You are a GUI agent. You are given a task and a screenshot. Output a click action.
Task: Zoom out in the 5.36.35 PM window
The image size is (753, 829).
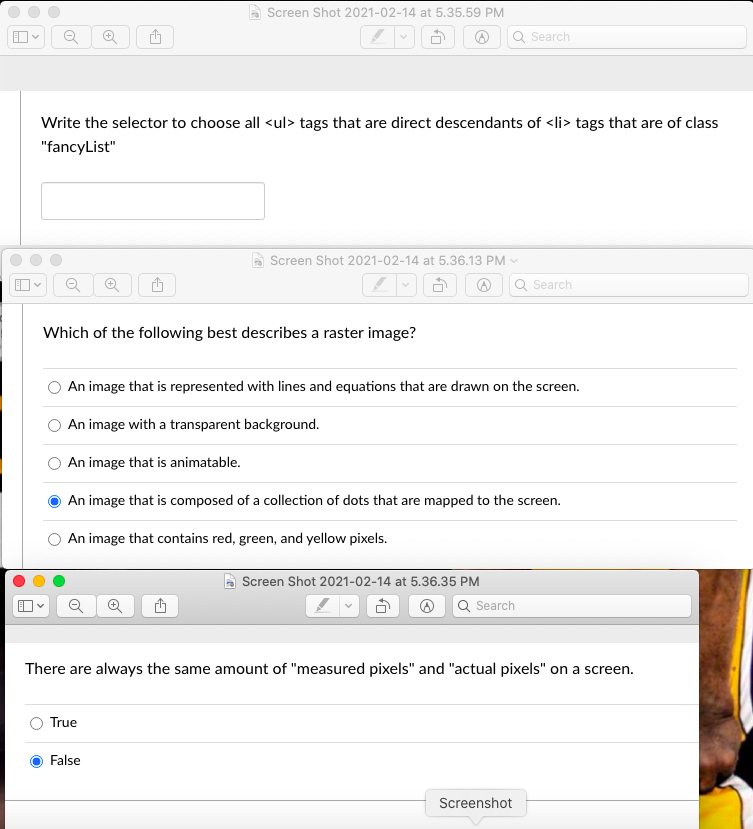[76, 606]
